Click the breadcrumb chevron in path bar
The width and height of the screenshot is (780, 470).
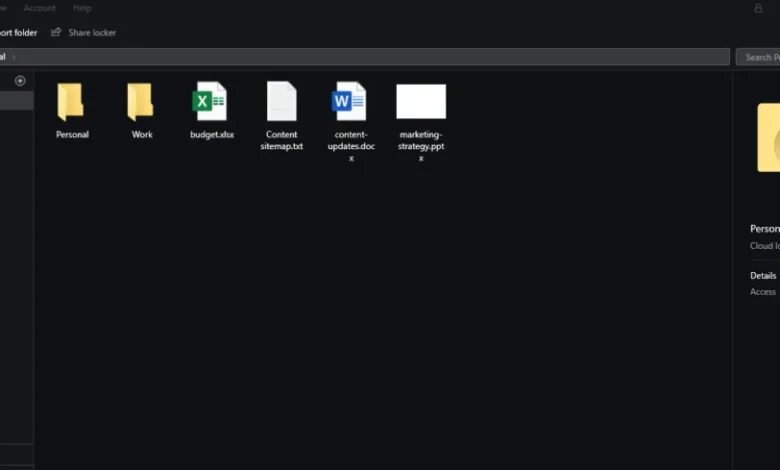[13, 57]
